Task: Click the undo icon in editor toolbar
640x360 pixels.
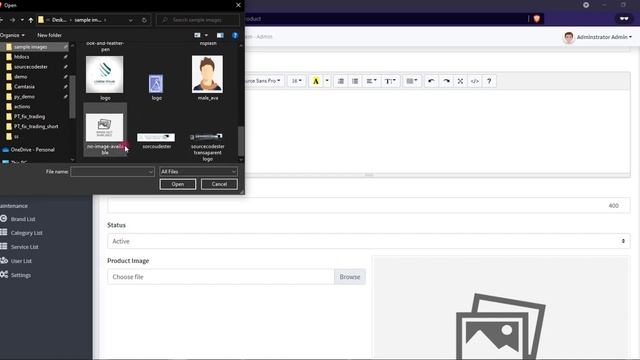Action: pyautogui.click(x=431, y=81)
